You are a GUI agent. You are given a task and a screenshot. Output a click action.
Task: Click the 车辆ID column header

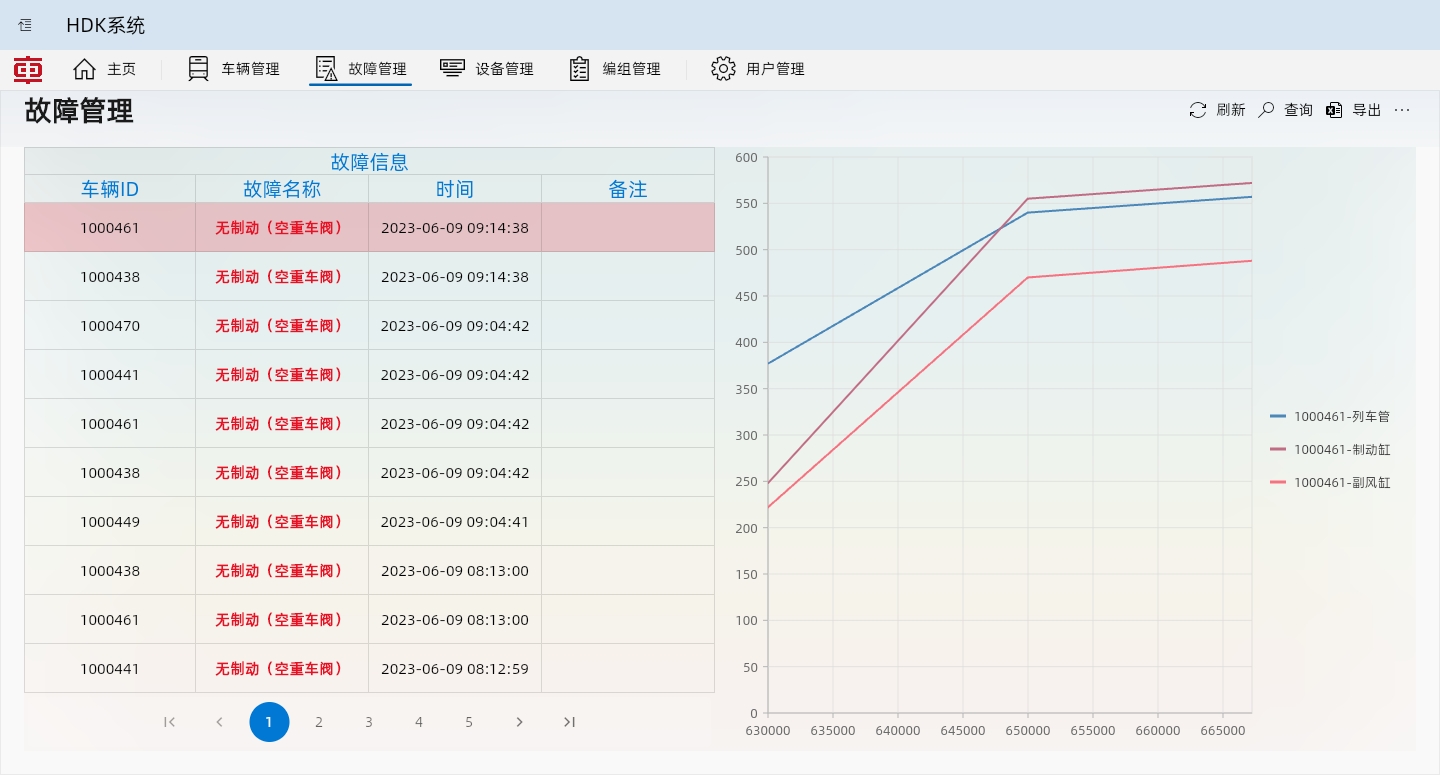pyautogui.click(x=110, y=189)
